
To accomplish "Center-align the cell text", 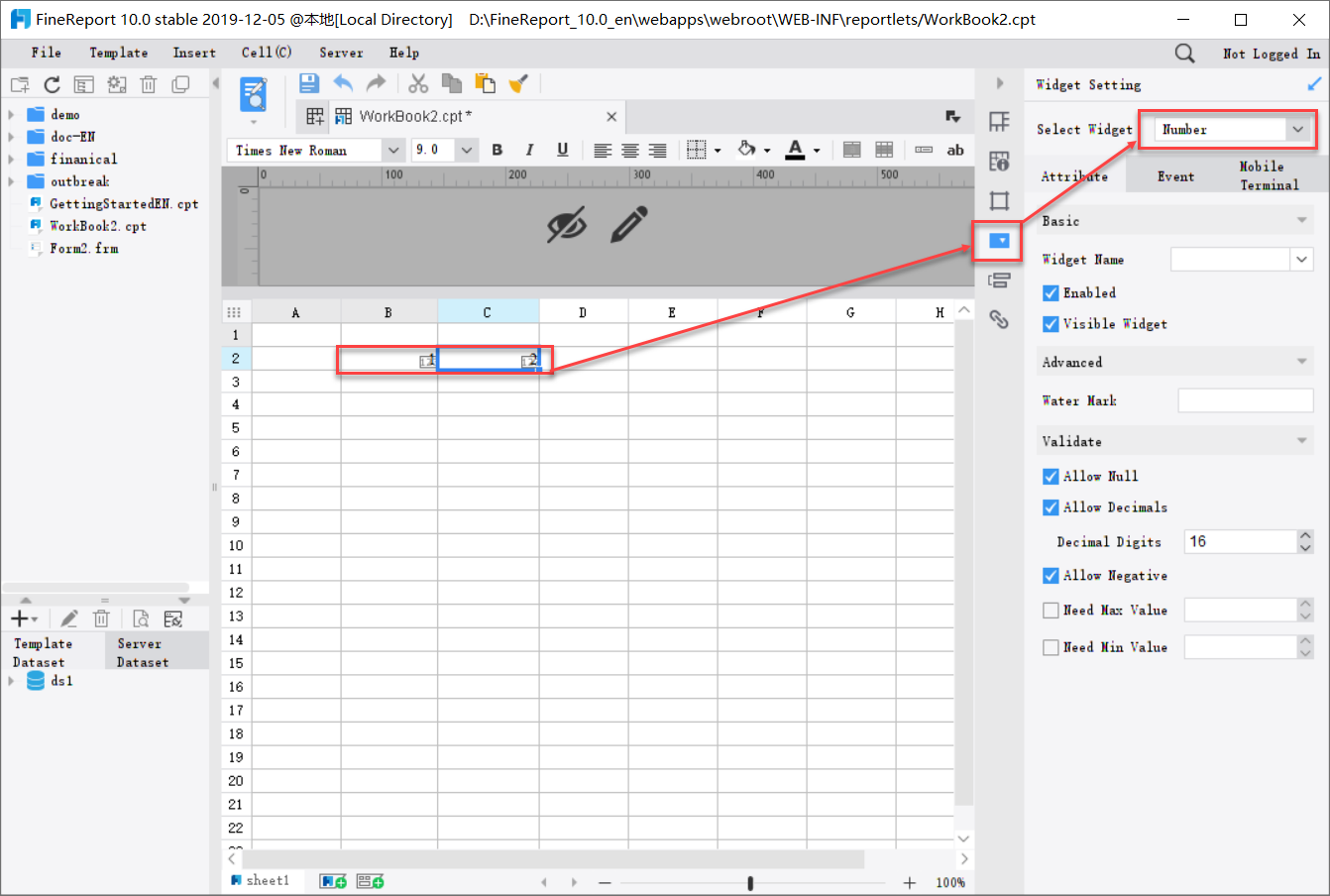I will coord(629,150).
